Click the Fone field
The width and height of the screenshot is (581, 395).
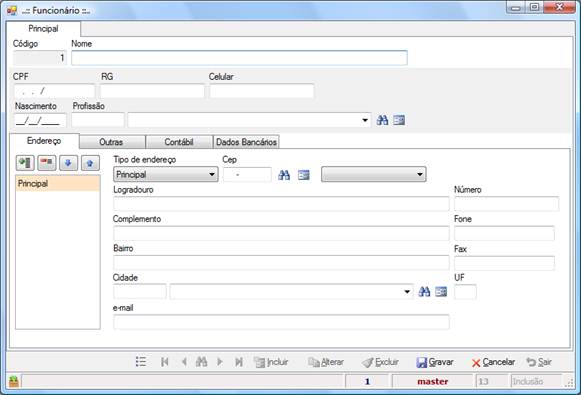coord(504,233)
